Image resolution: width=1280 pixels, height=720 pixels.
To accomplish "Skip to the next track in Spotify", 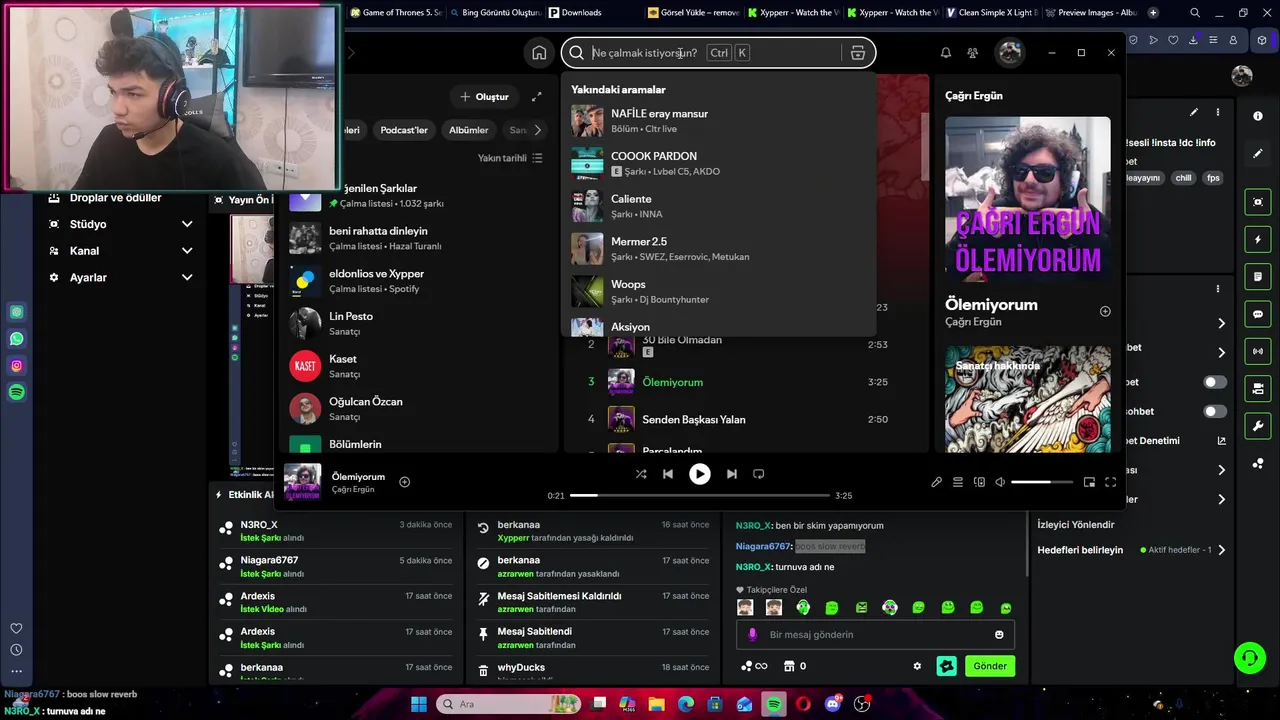I will pos(732,474).
